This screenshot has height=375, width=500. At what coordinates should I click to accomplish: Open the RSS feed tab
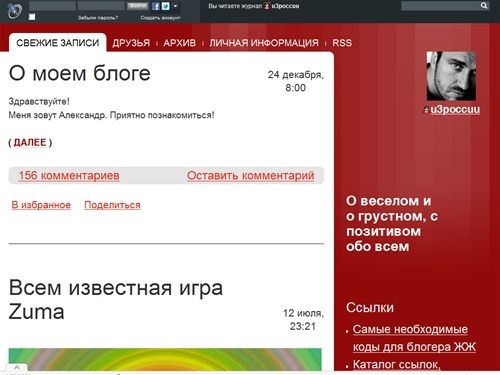click(x=342, y=43)
